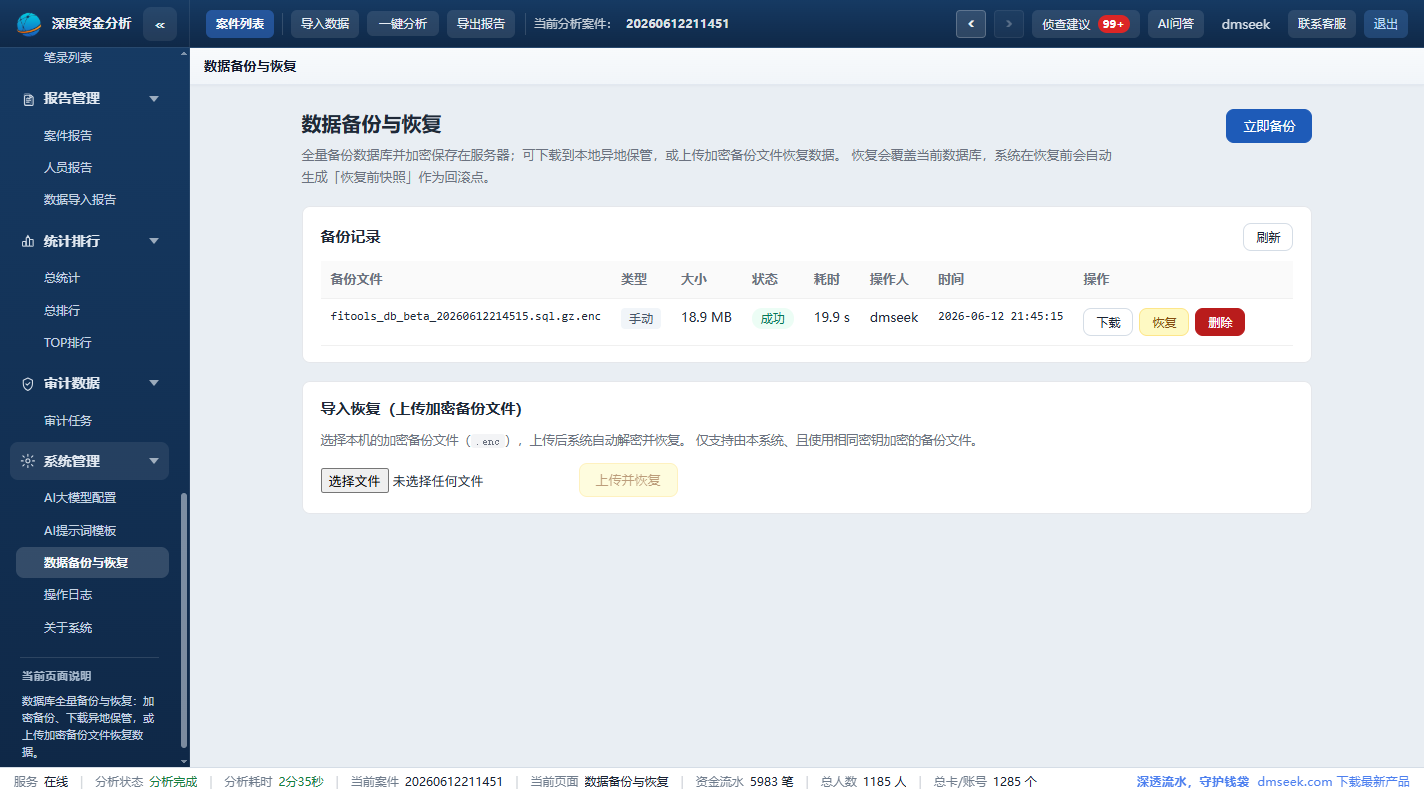Viewport: 1424px width, 795px height.
Task: Collapse sidebar with double-chevron icon
Action: [x=160, y=24]
